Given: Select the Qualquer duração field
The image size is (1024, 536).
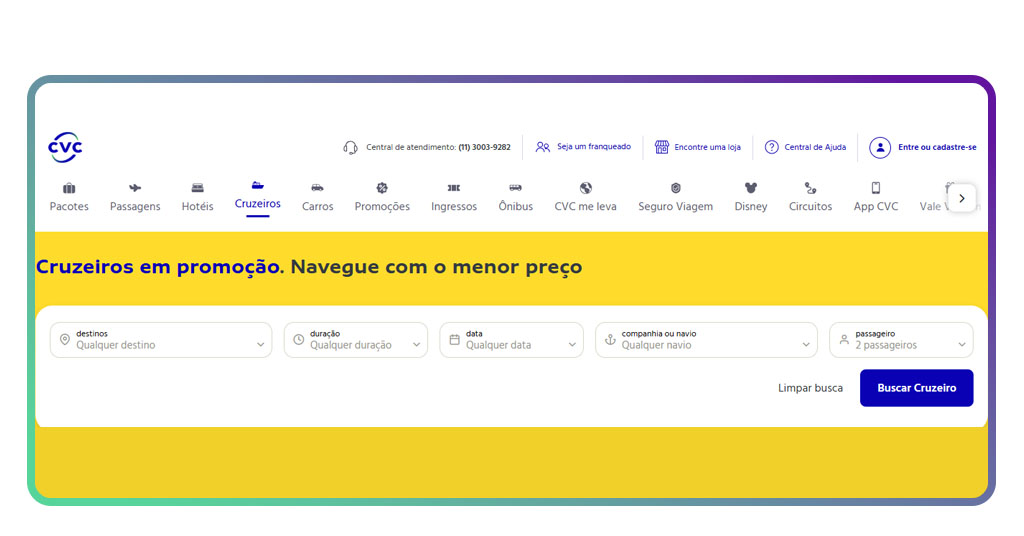Looking at the screenshot, I should pos(356,339).
